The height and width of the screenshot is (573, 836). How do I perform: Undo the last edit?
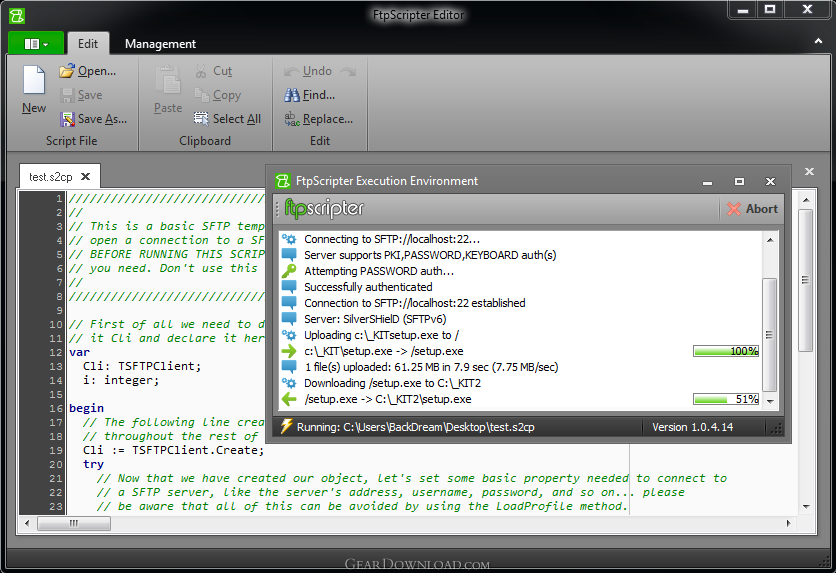pyautogui.click(x=308, y=71)
